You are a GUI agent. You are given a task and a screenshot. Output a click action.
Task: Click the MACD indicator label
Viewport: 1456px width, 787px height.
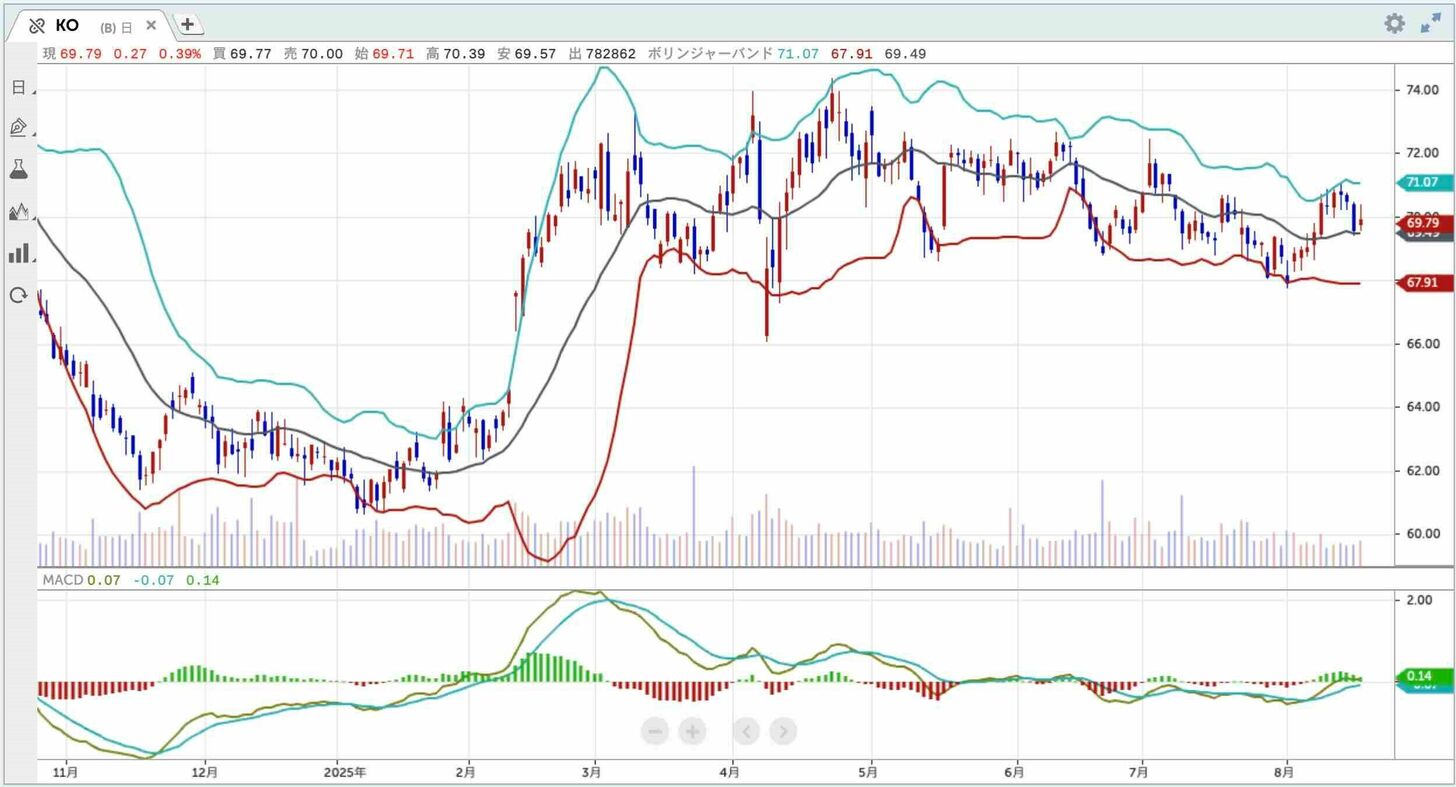click(62, 579)
